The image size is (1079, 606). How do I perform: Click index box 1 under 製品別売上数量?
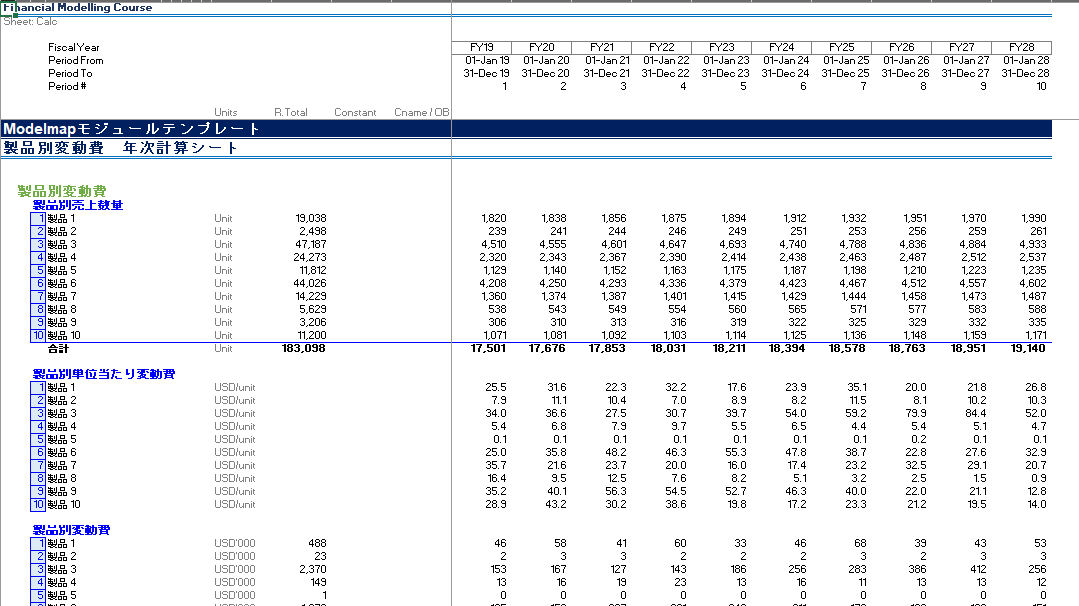[37, 218]
